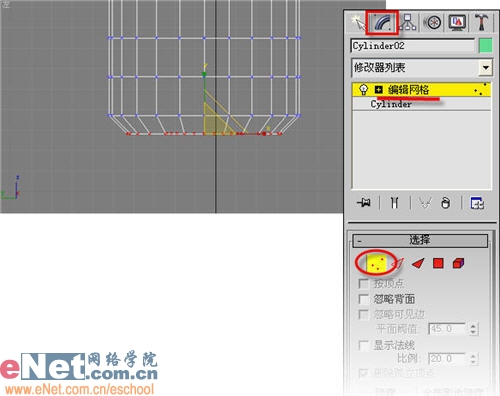This screenshot has width=500, height=396.
Task: Open the green object color swatch
Action: click(x=485, y=46)
